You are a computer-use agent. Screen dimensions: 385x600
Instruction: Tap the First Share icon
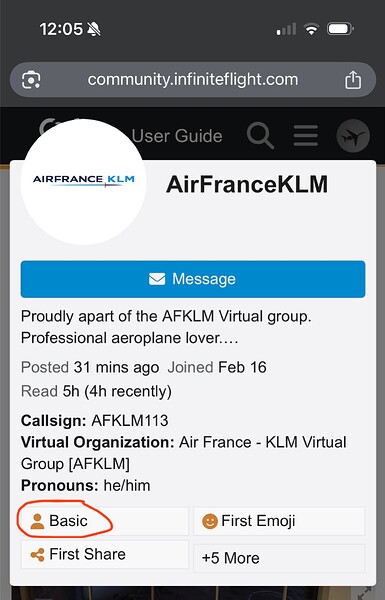pos(37,554)
